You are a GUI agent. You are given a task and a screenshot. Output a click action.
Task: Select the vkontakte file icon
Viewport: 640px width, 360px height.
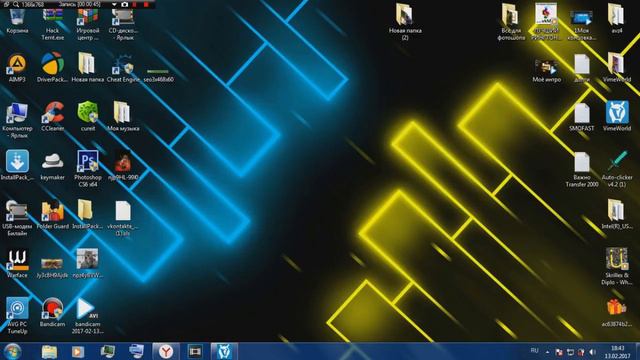point(123,218)
